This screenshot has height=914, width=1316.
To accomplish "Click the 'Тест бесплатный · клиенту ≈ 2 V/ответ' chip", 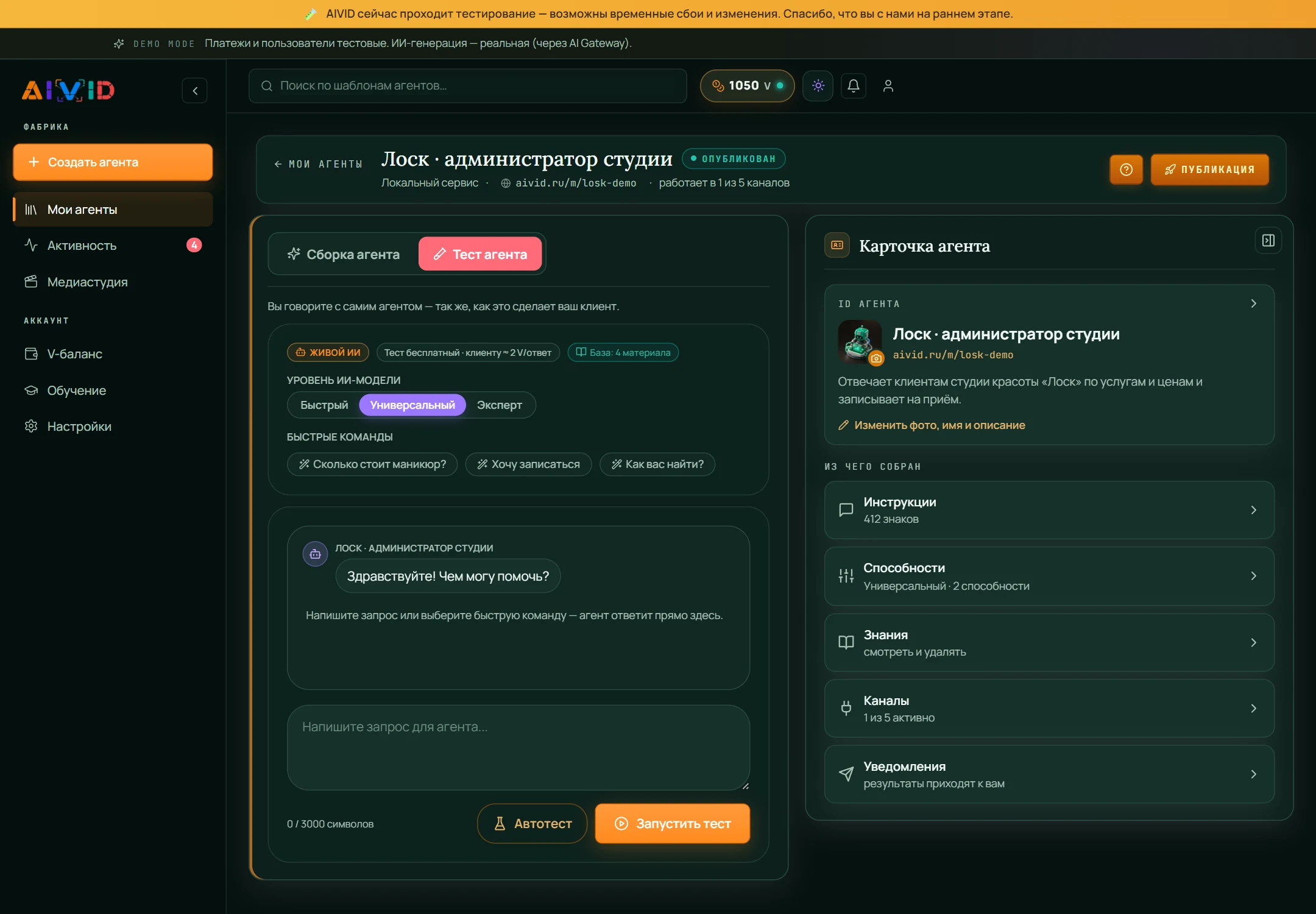I will 468,353.
